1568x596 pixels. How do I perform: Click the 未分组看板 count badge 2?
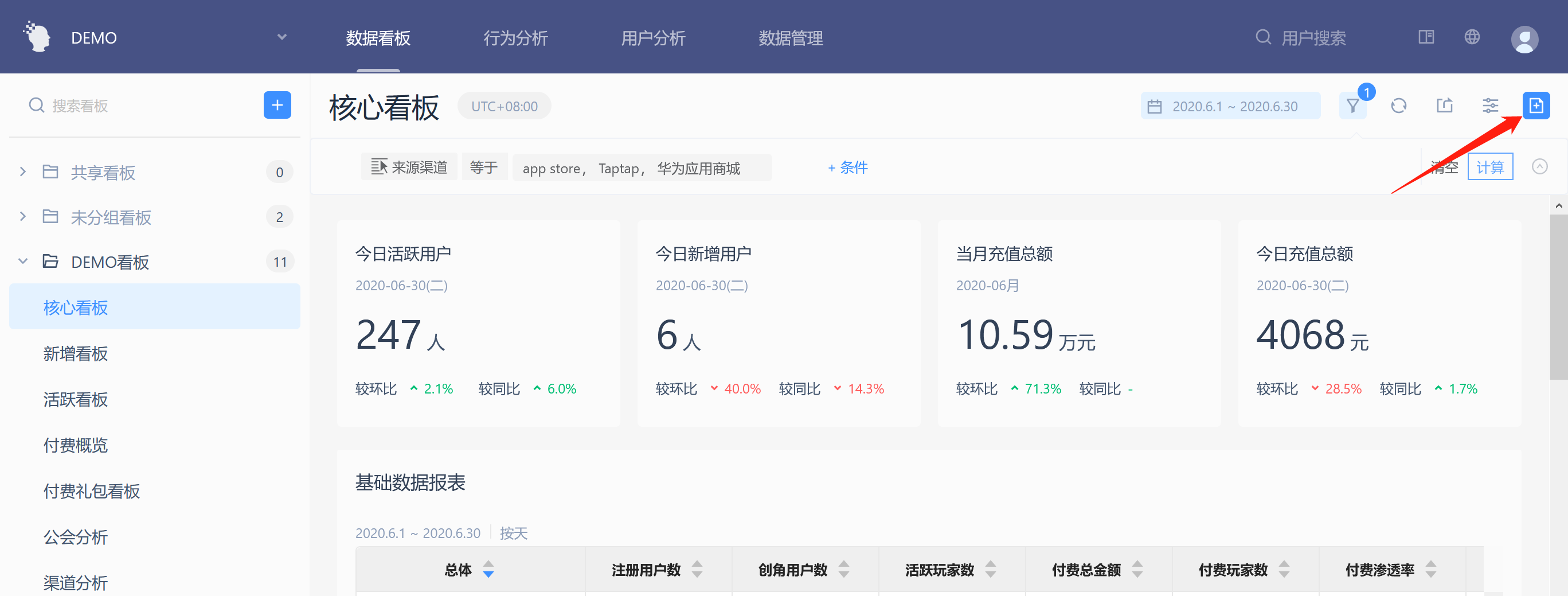[279, 217]
